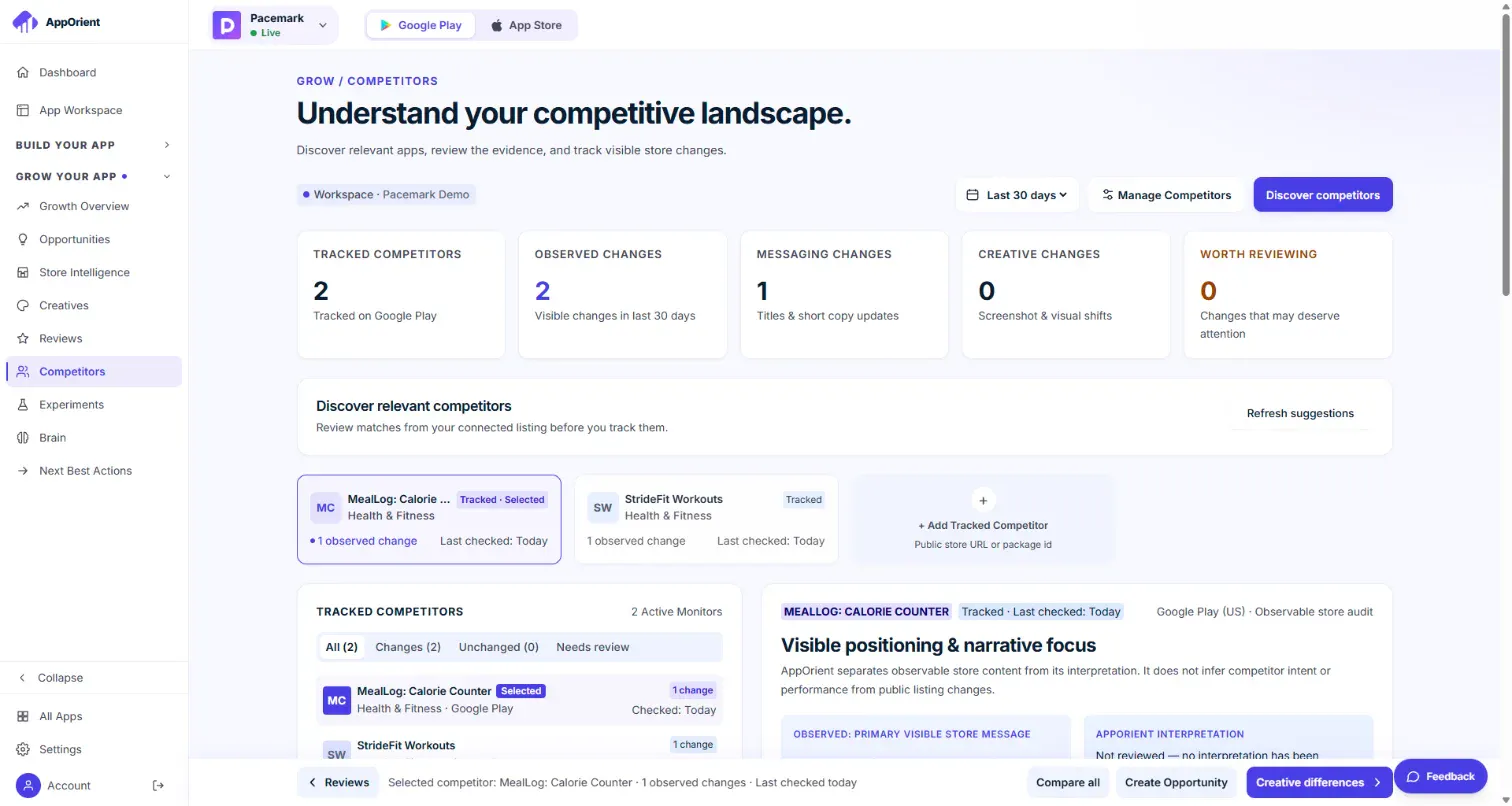The height and width of the screenshot is (806, 1512).
Task: Click the Opportunities lightbulb icon
Action: [x=23, y=239]
